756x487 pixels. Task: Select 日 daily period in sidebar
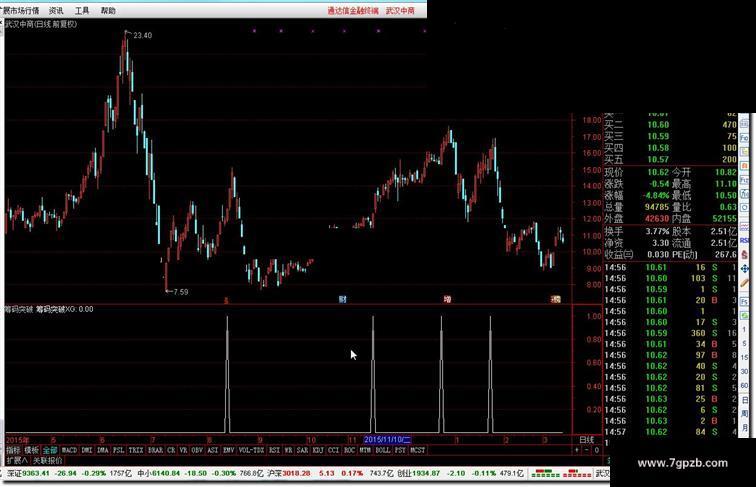tap(744, 400)
